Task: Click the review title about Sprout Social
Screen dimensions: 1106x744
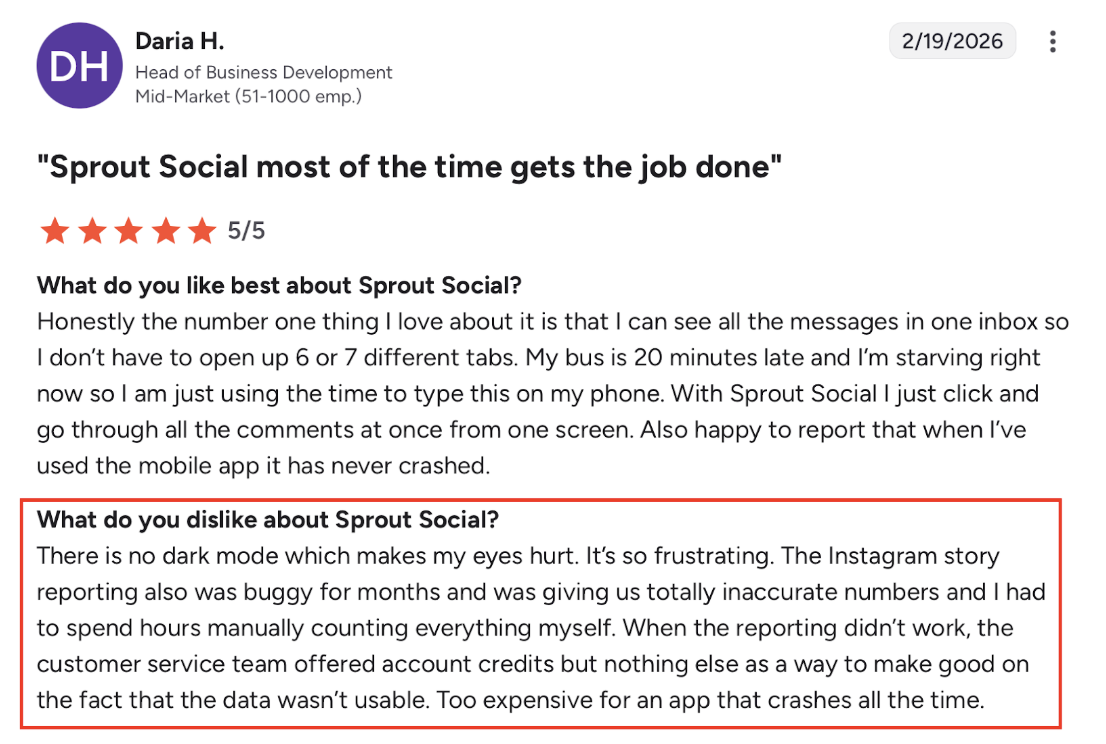Action: tap(409, 167)
